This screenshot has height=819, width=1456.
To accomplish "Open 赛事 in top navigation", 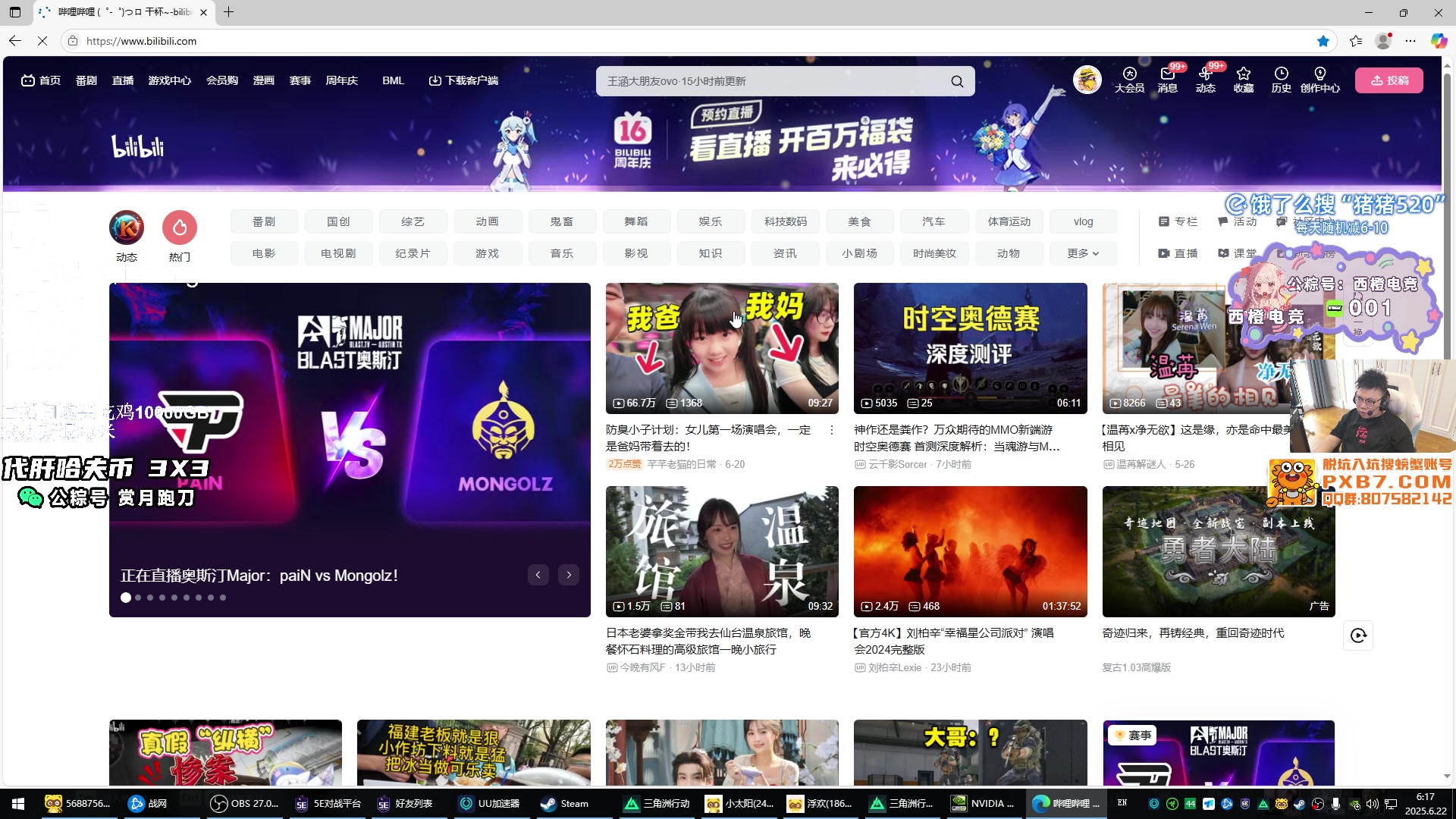I will tap(300, 80).
